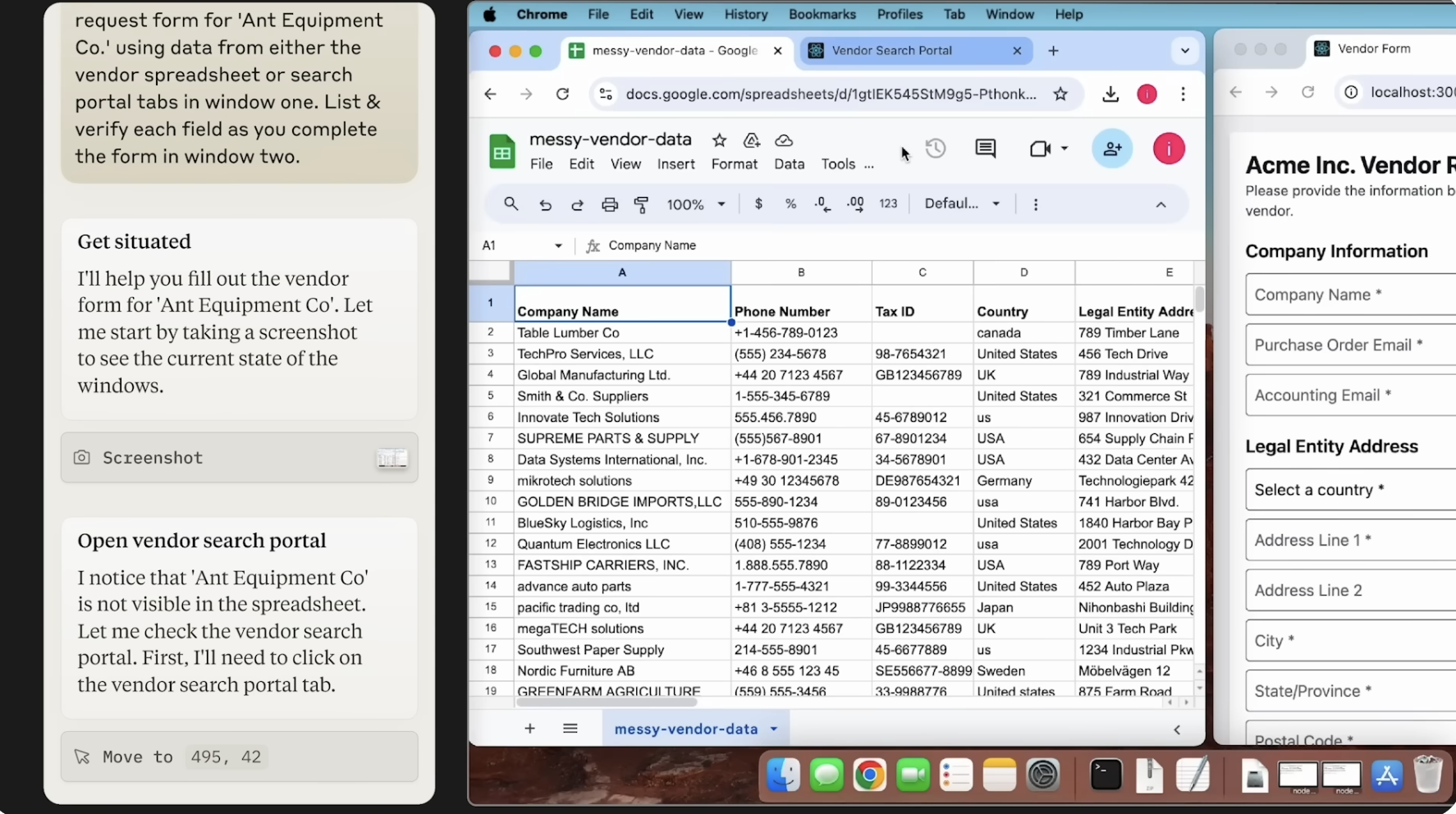Show the side panel chevron at bottom right

1177,729
